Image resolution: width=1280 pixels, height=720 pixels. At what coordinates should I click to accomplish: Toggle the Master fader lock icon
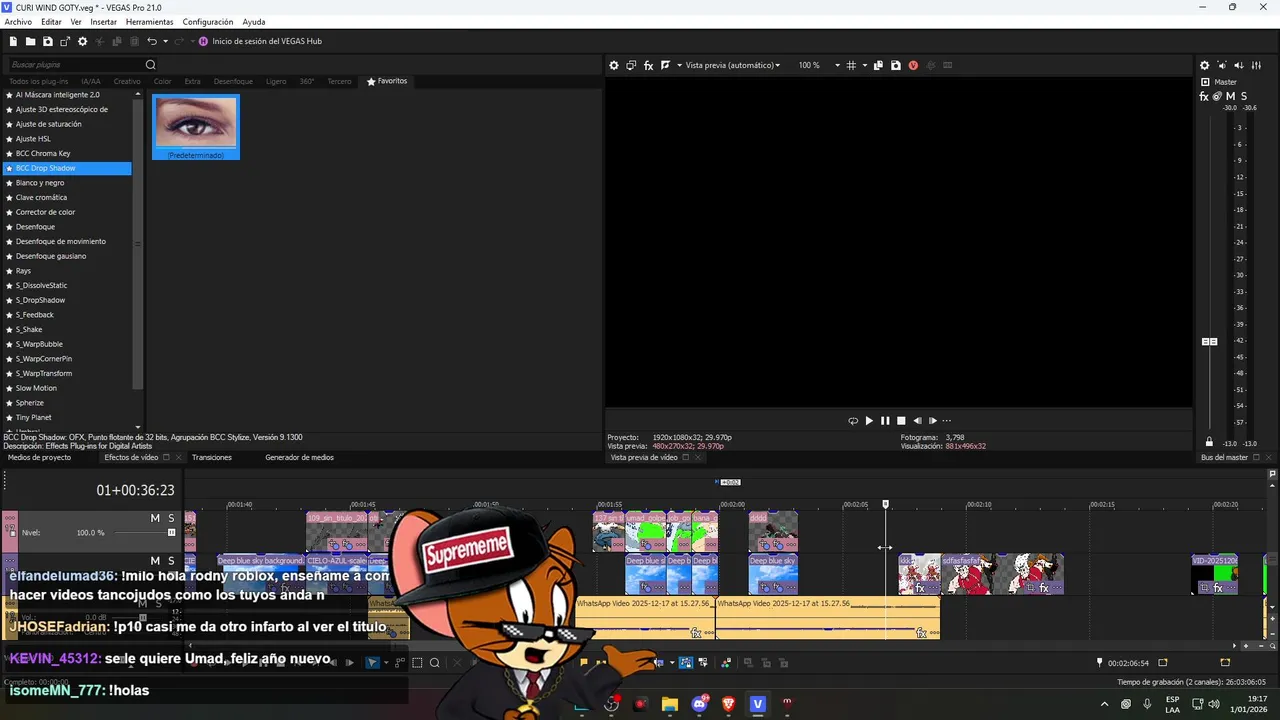(1209, 442)
